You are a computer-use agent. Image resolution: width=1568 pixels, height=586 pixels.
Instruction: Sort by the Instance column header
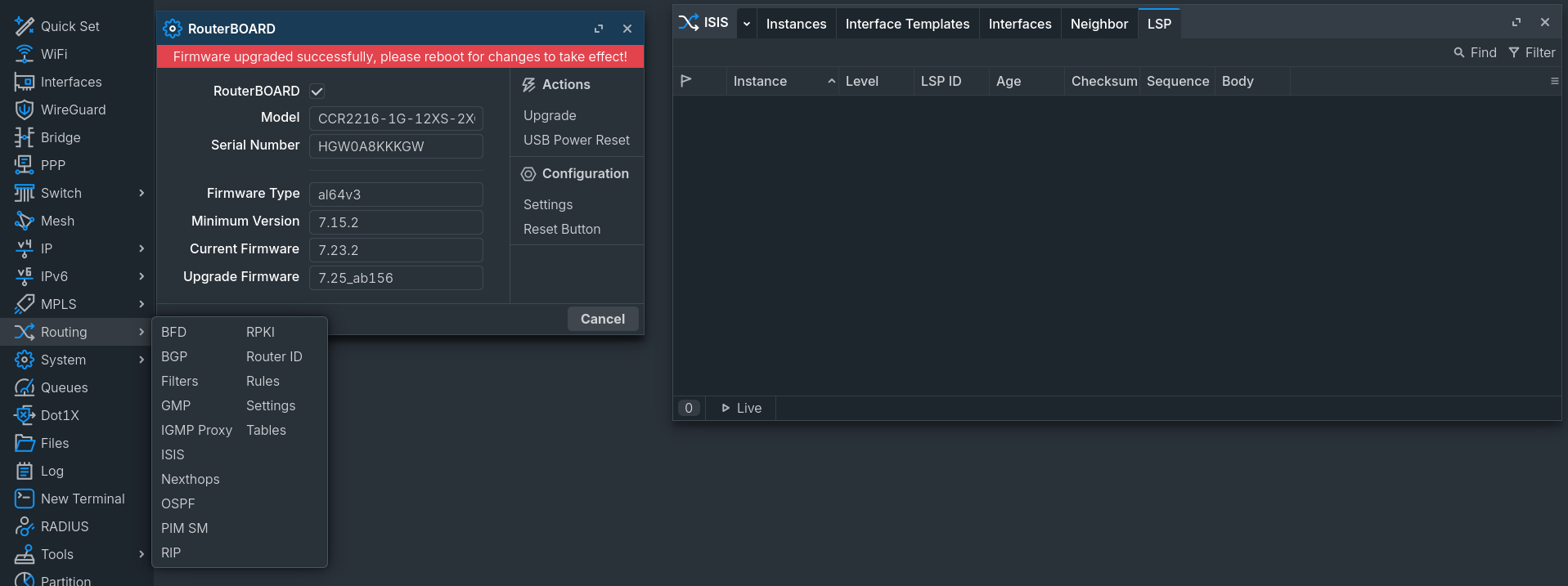click(x=783, y=81)
